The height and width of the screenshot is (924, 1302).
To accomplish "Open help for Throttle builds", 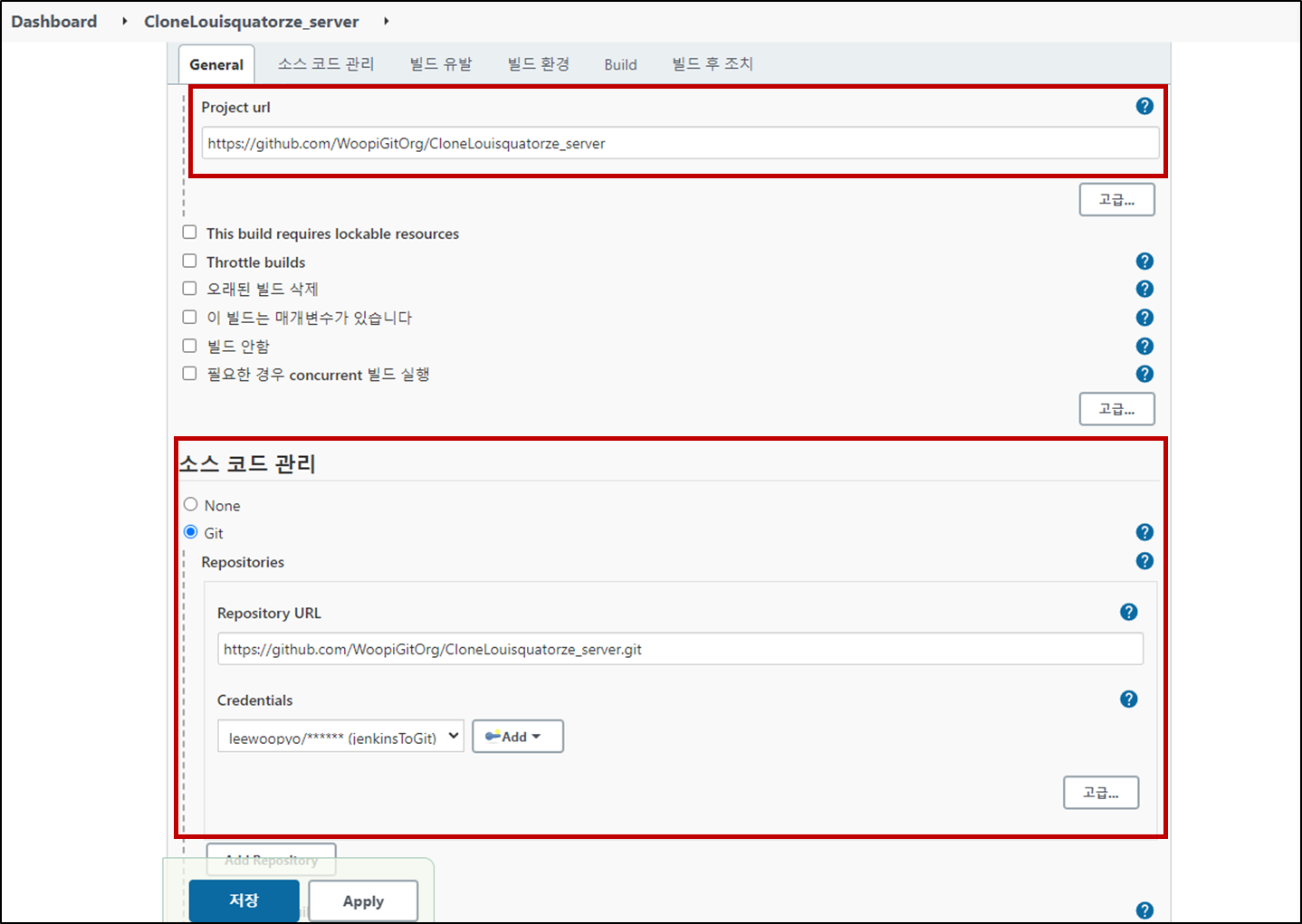I will (x=1144, y=262).
